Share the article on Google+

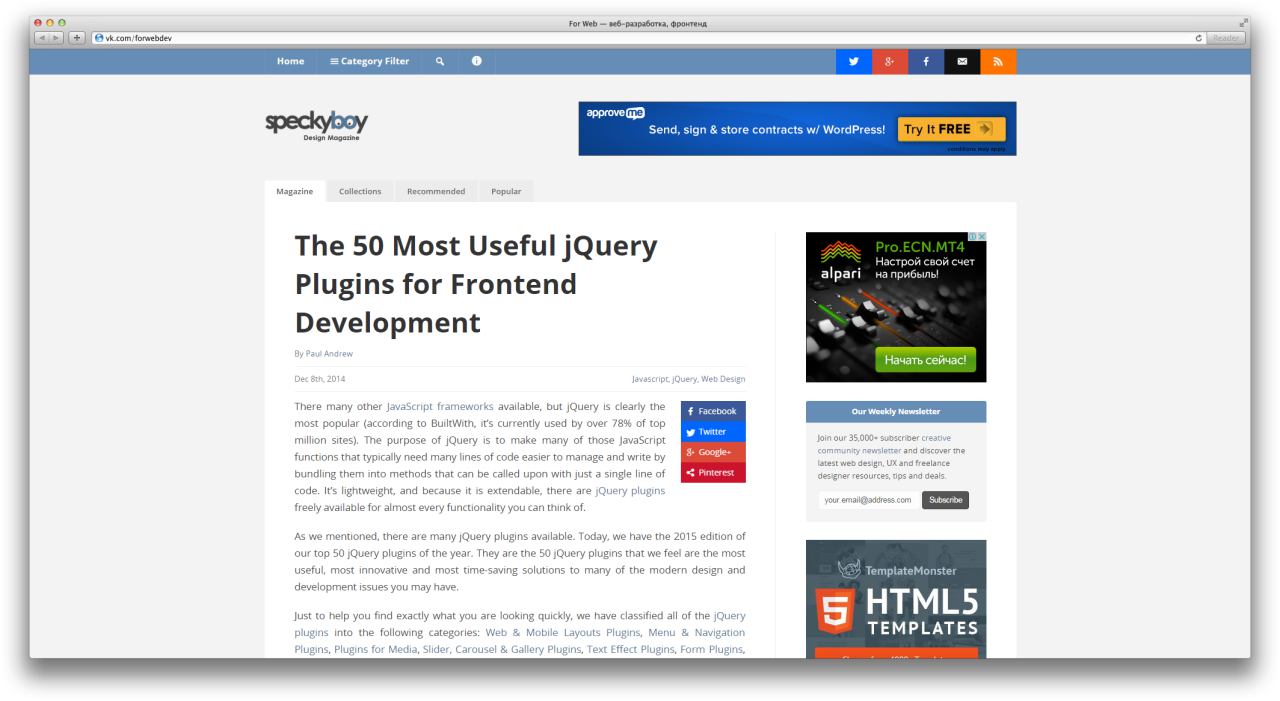pos(713,452)
